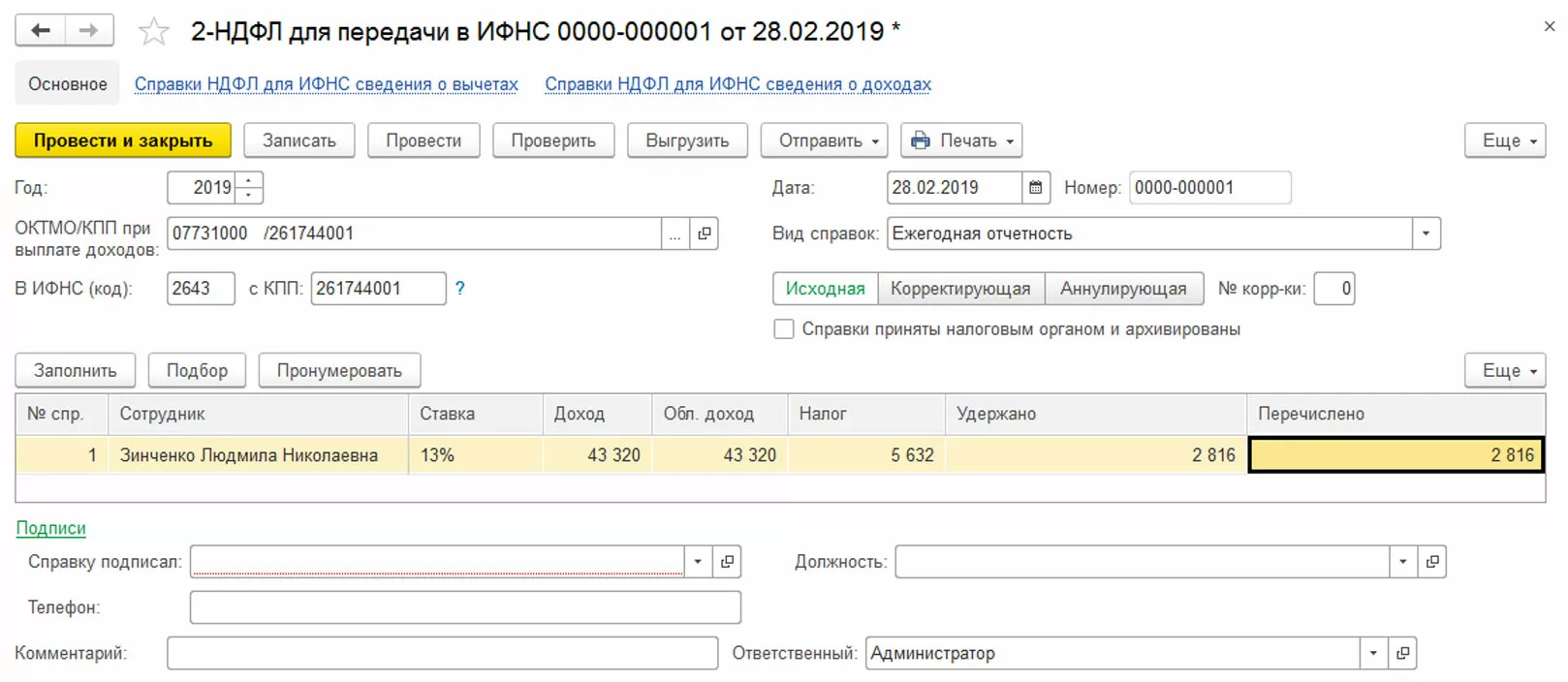Click the ОКТМО/КПП ellipsis select button
The height and width of the screenshot is (682, 1568).
click(x=675, y=233)
